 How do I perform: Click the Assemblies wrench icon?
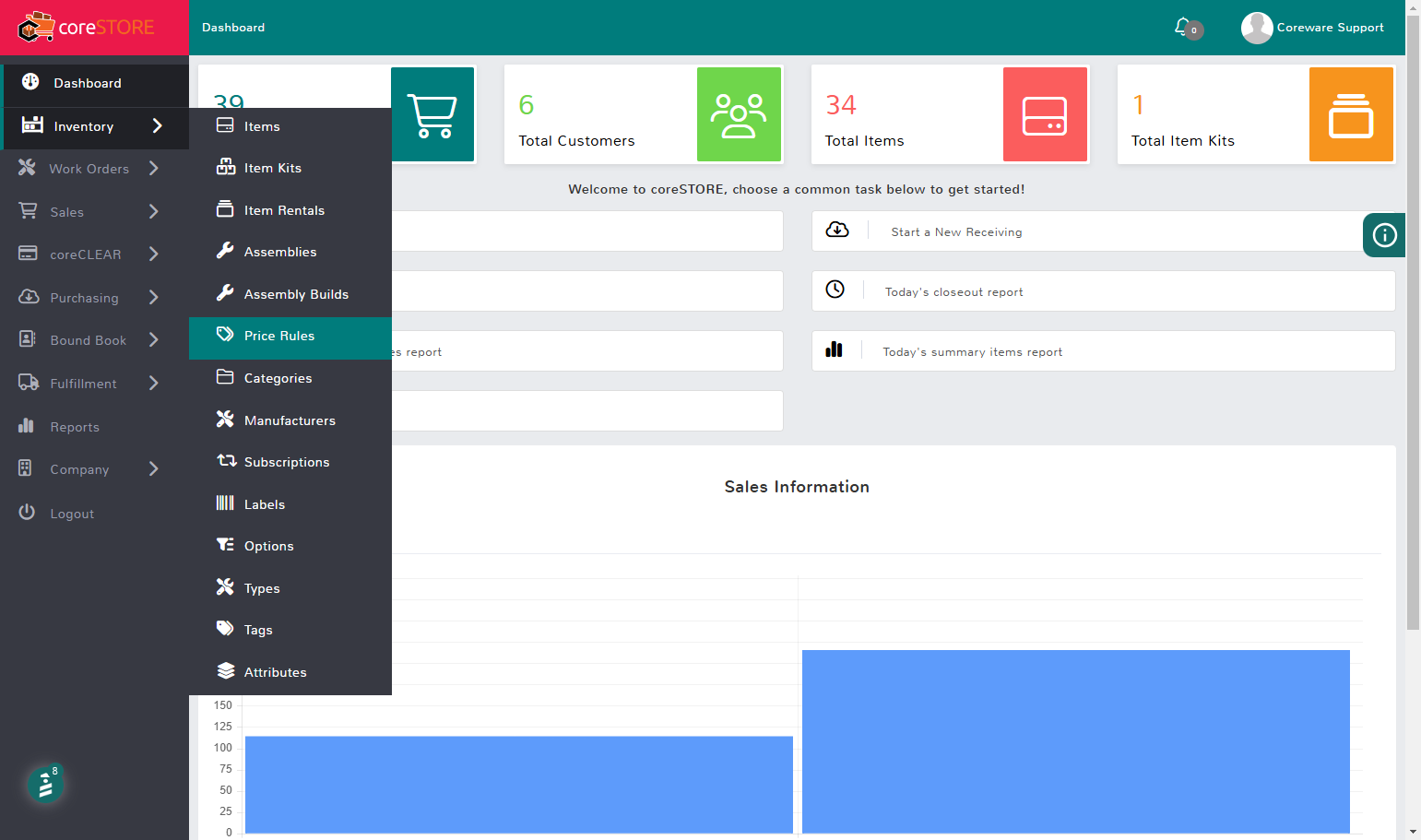point(225,251)
